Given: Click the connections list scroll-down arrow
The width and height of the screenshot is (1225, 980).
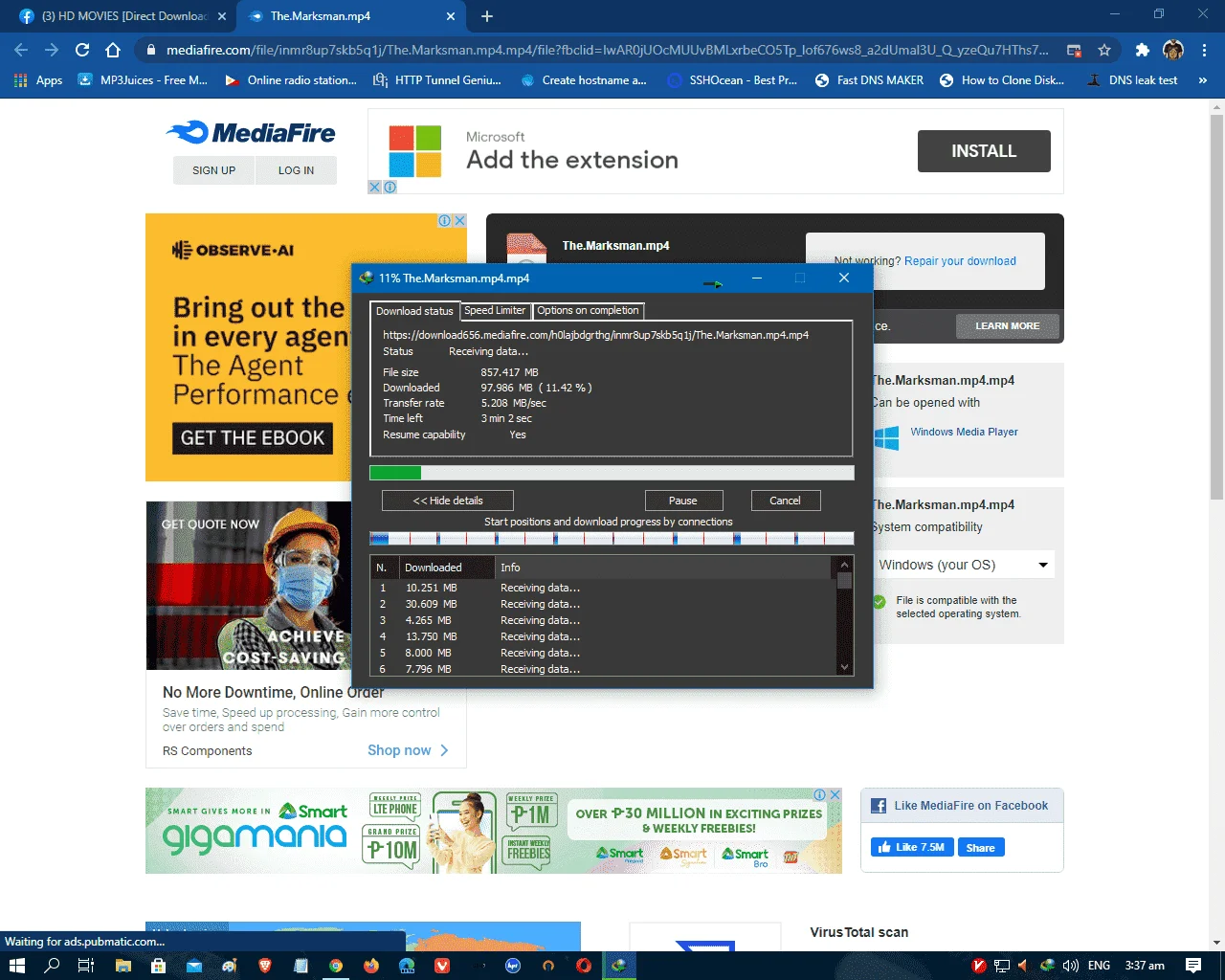Looking at the screenshot, I should tap(844, 667).
